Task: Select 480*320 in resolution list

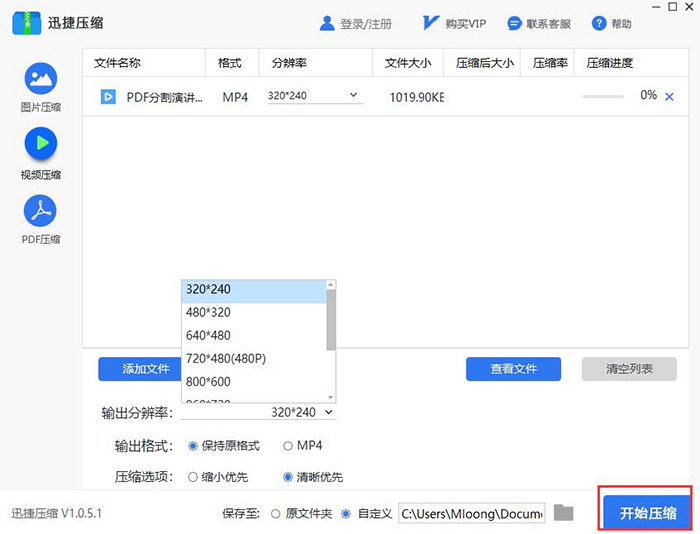Action: pos(254,312)
